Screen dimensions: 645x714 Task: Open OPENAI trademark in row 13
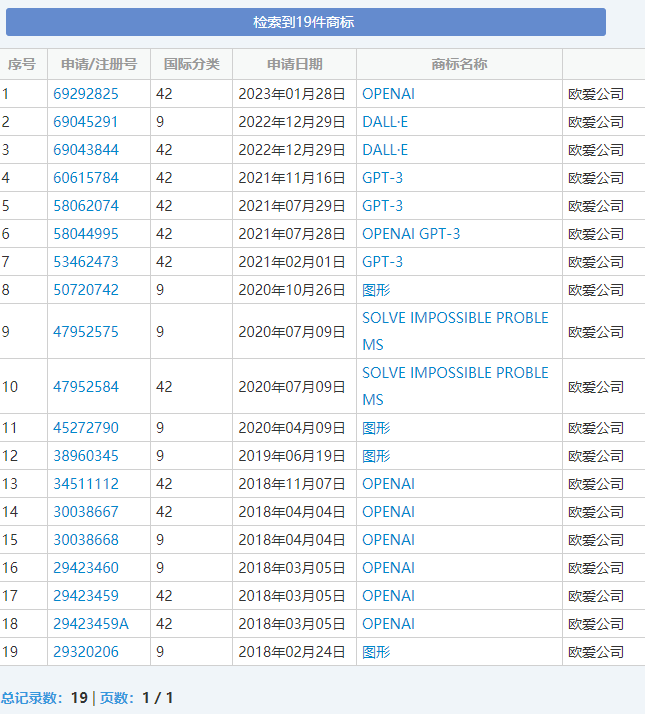pyautogui.click(x=389, y=484)
